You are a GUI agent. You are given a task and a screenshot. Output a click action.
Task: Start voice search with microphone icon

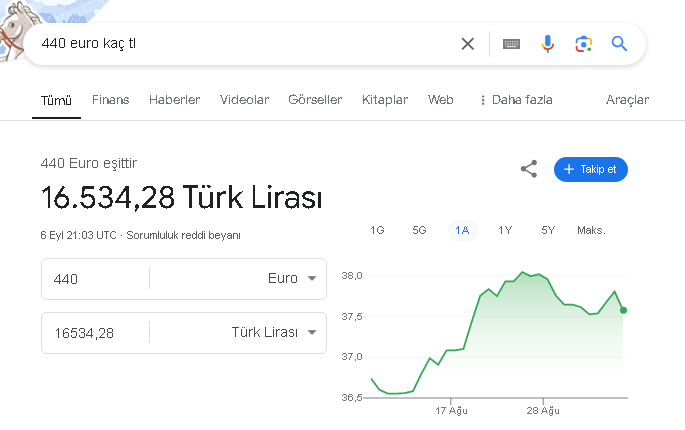pos(547,44)
